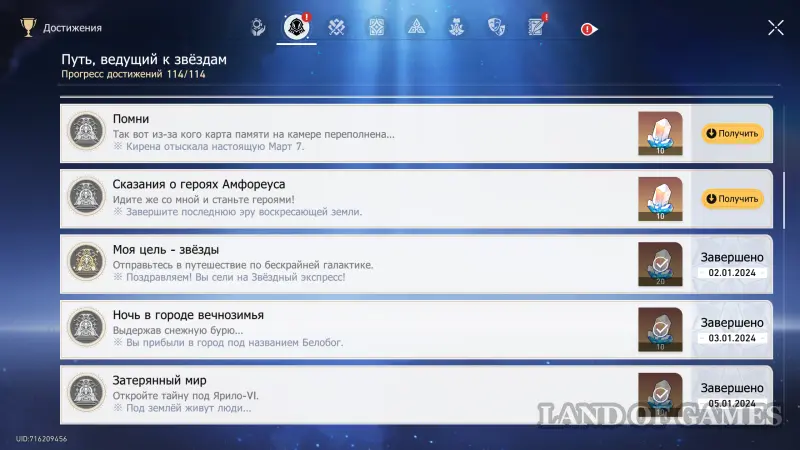Click the stellar jade reward for Помни
Image resolution: width=800 pixels, height=450 pixels.
pyautogui.click(x=660, y=133)
